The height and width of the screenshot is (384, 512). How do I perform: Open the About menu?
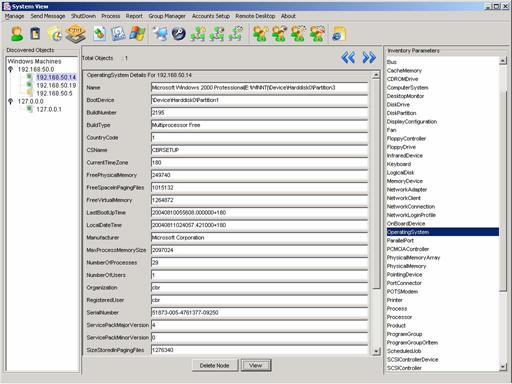coord(288,16)
